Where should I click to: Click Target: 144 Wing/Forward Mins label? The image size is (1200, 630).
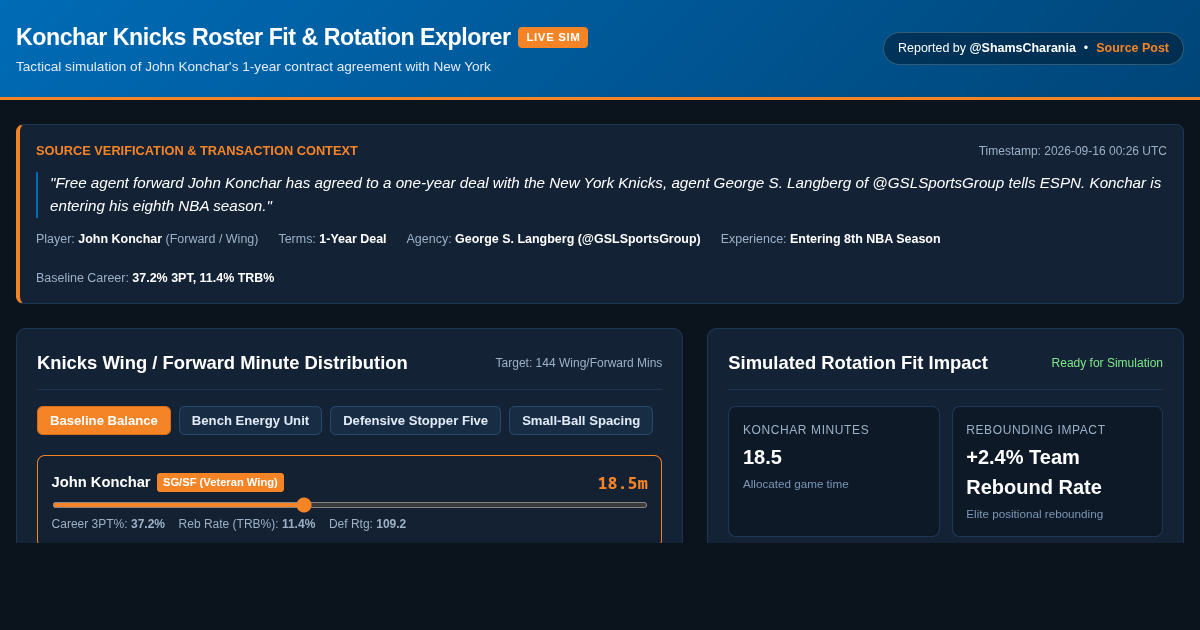pos(579,363)
